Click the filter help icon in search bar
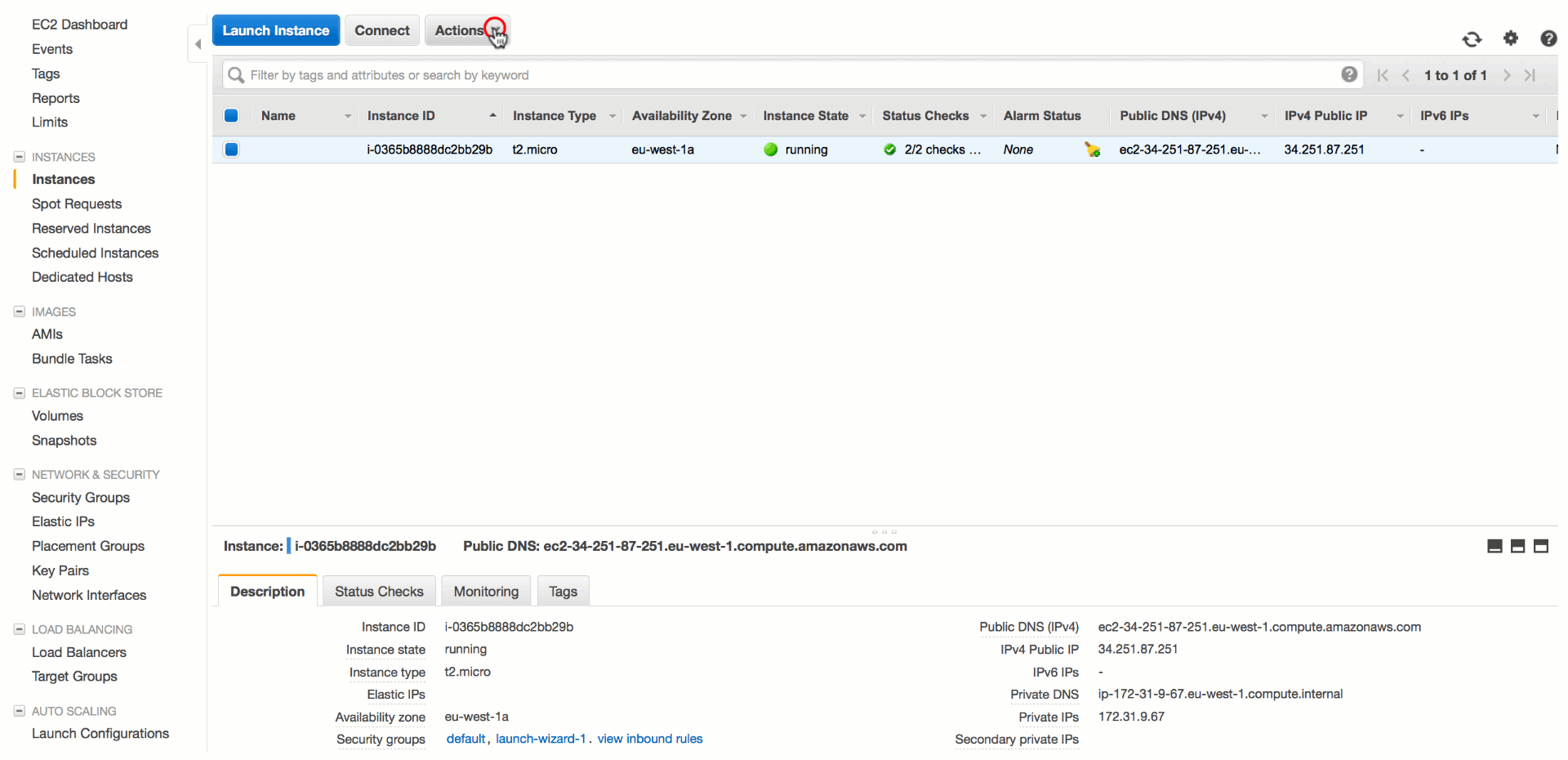 coord(1349,74)
